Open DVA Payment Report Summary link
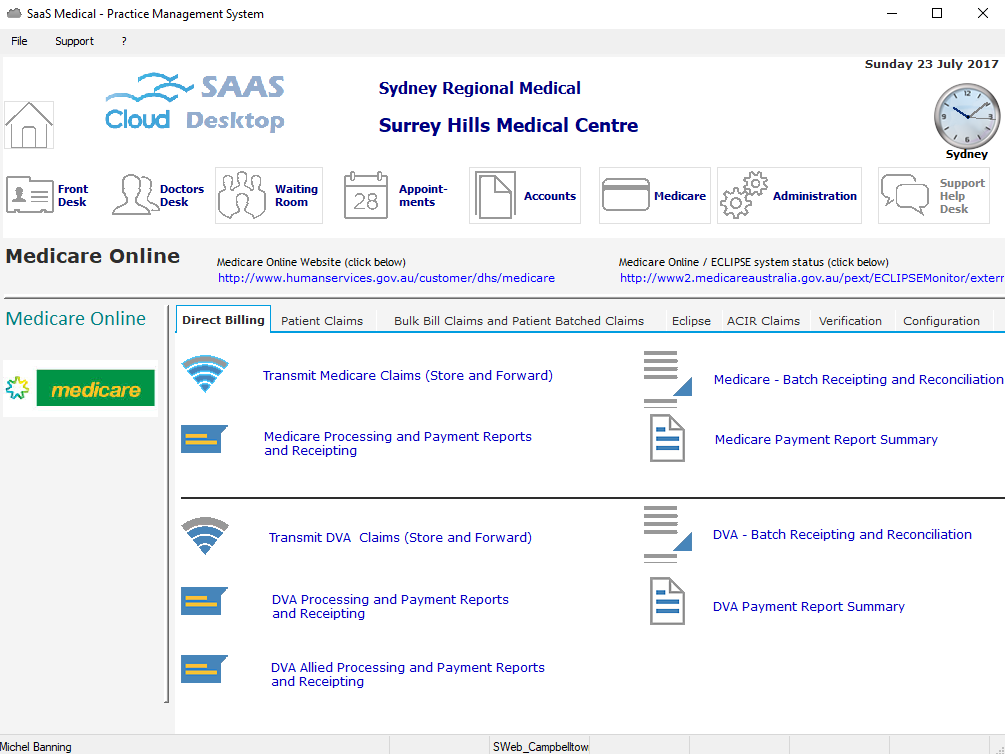The width and height of the screenshot is (1005, 754). 809,607
